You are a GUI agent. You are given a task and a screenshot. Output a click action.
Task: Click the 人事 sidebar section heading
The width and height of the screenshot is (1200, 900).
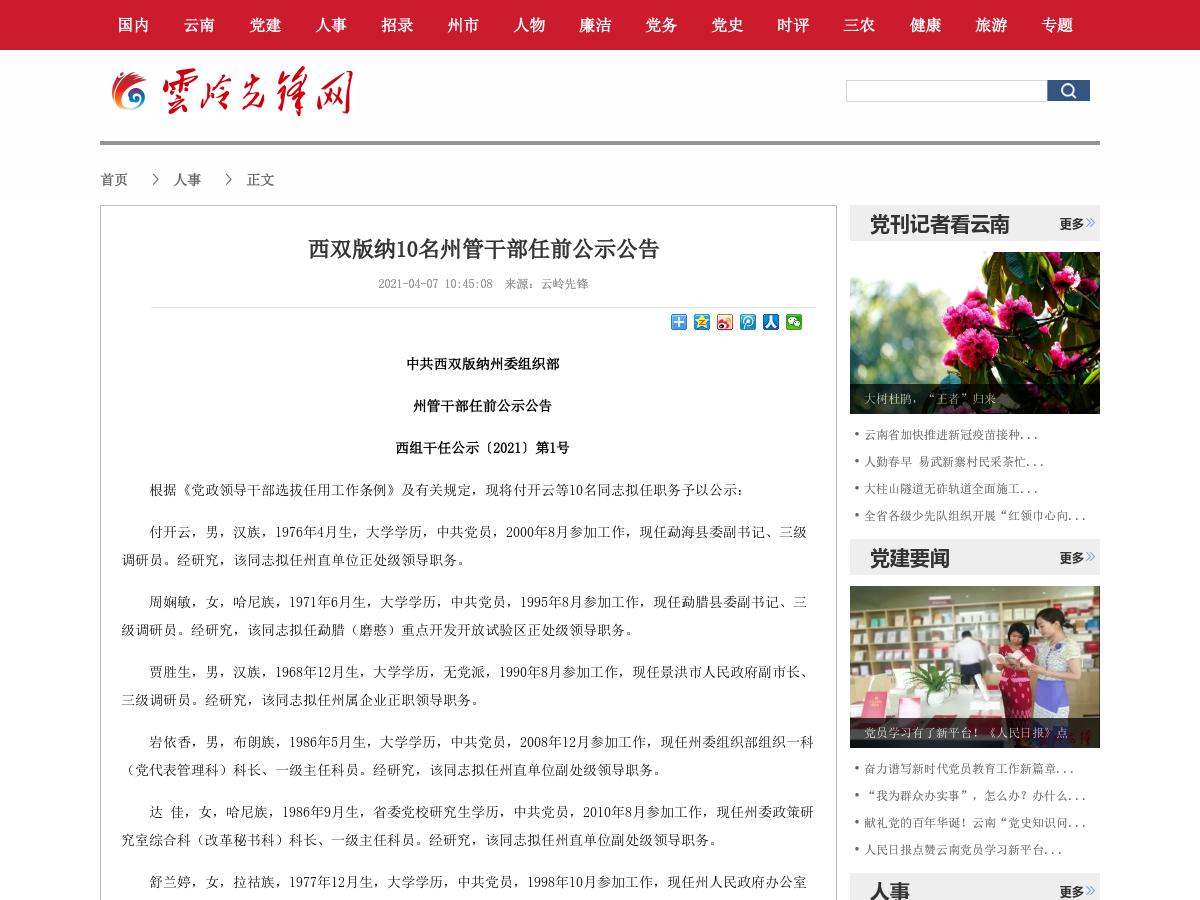[890, 891]
